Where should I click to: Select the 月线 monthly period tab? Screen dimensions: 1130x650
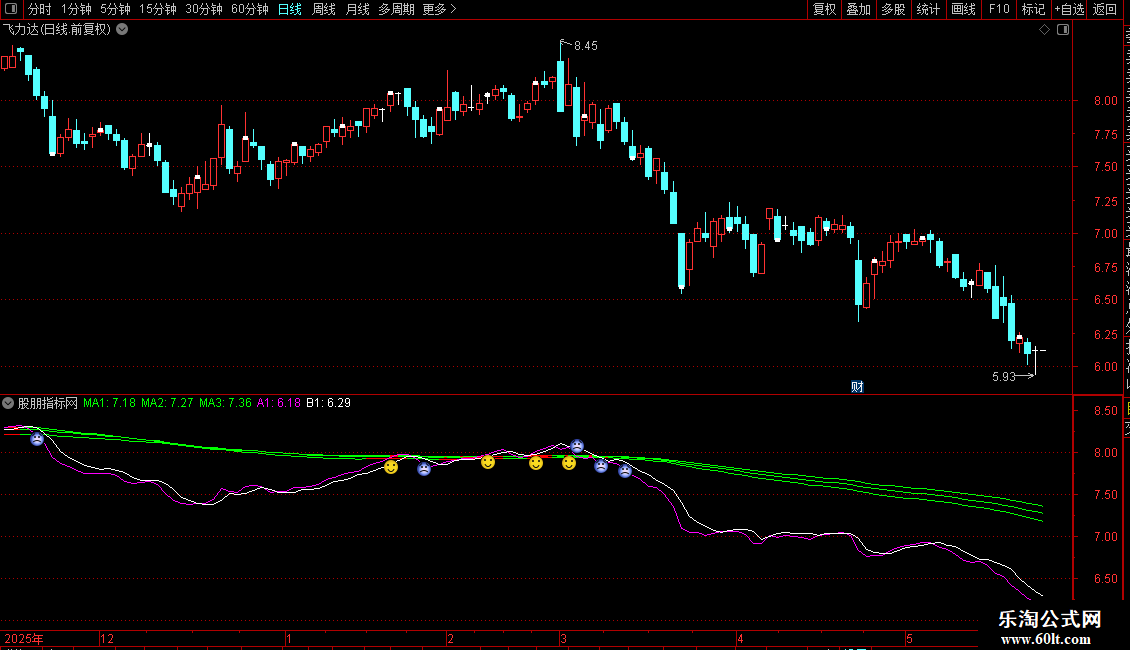tap(357, 9)
